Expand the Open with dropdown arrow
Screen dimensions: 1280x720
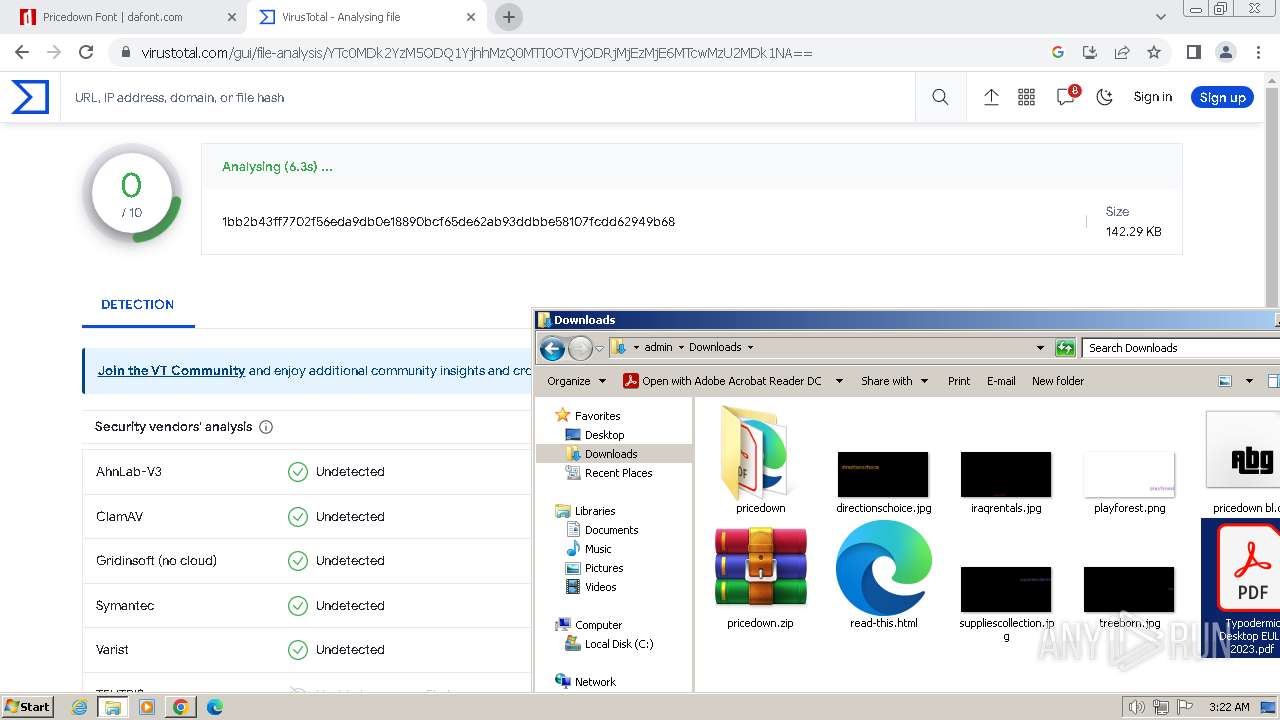tap(839, 381)
